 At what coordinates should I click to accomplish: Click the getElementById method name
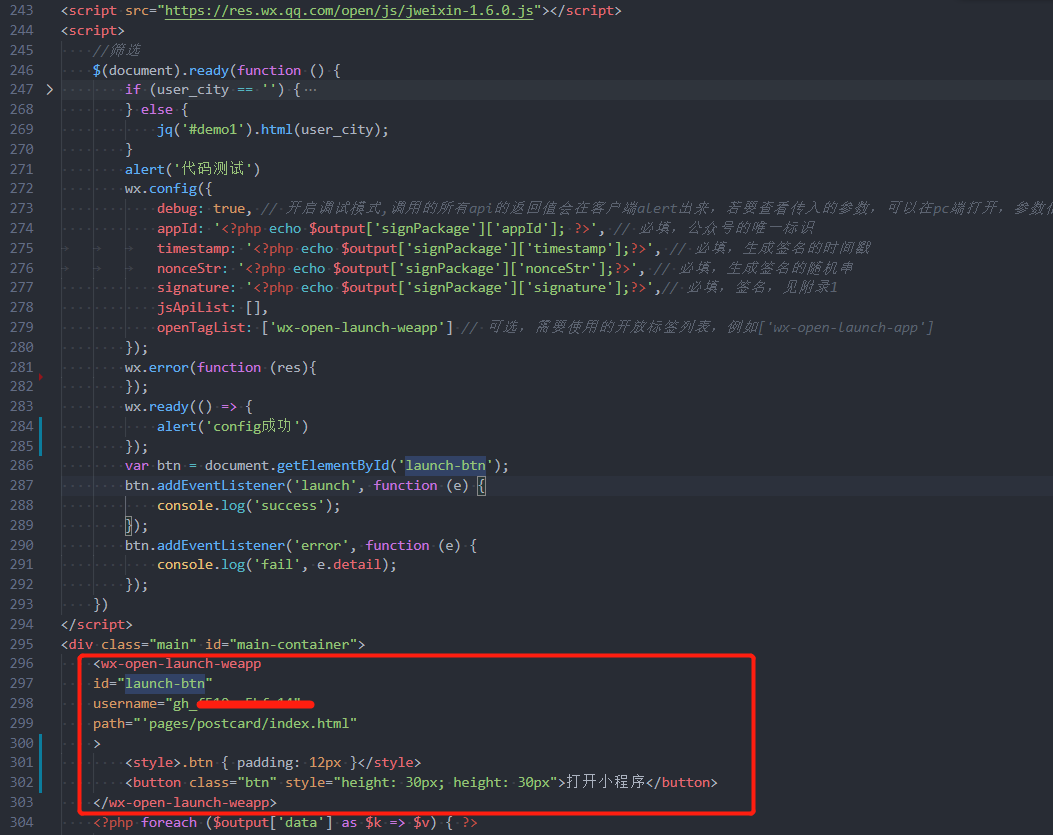click(x=333, y=466)
